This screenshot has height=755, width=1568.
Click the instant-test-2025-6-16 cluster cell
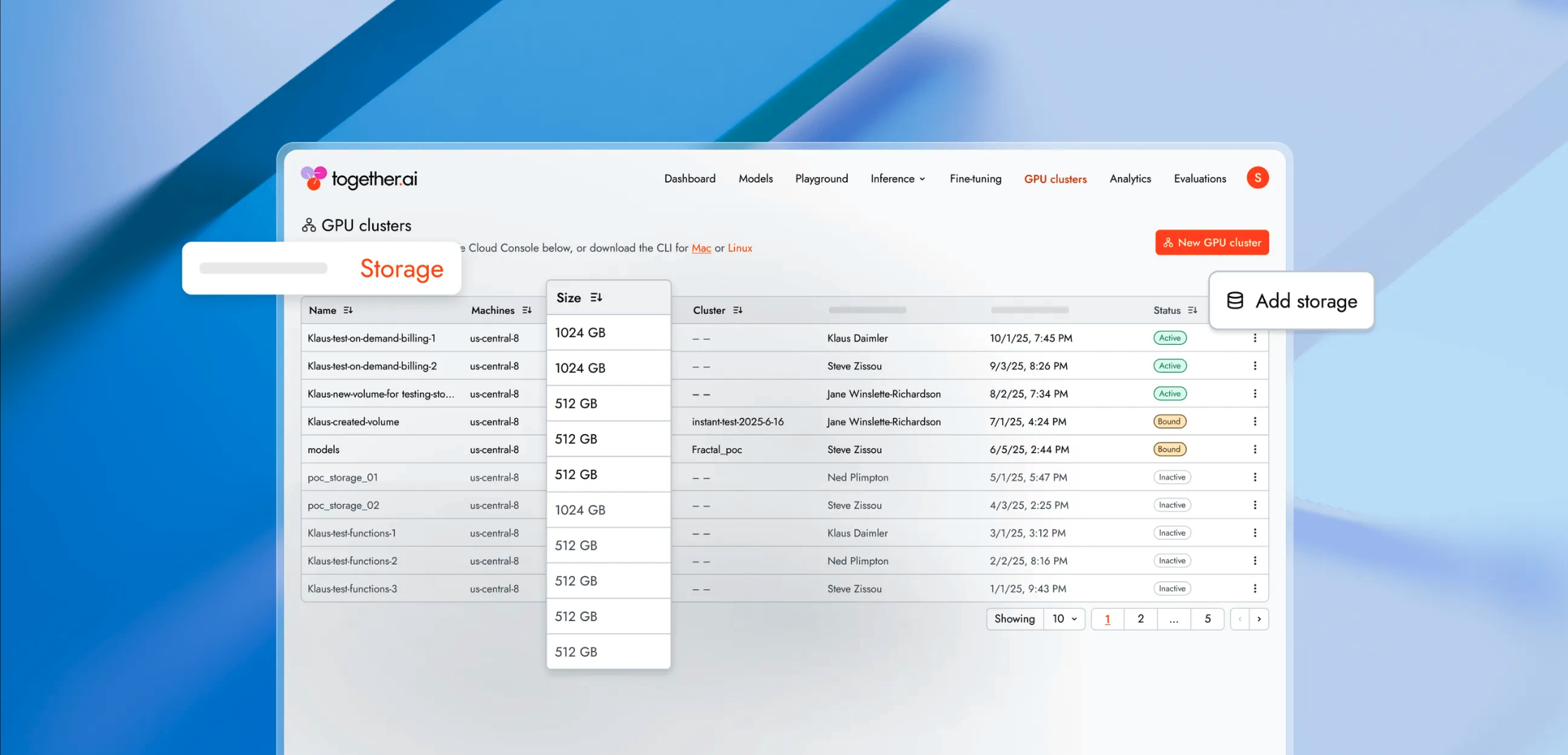click(738, 422)
